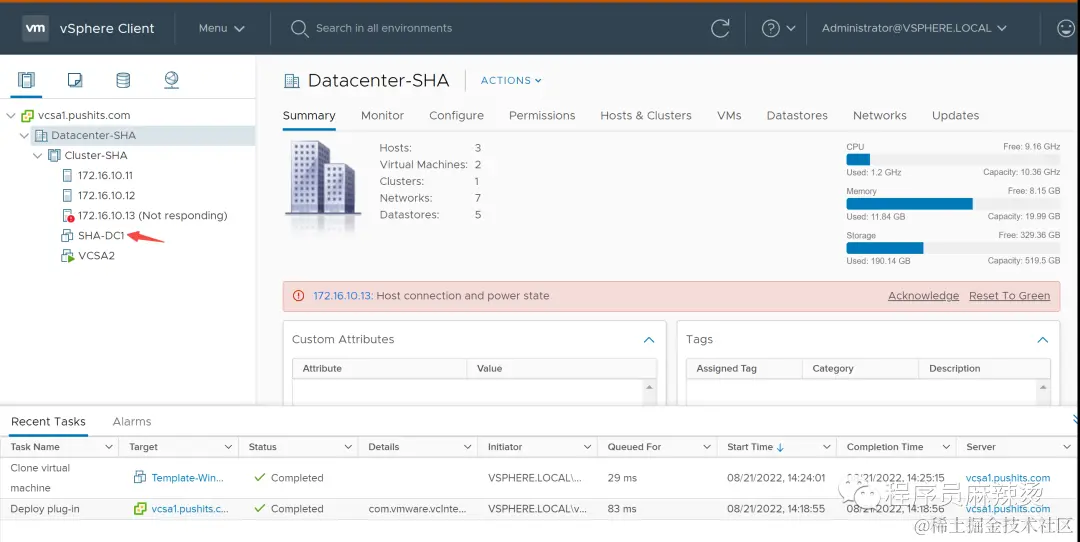Collapse the Cluster-SHA tree node
Screen dimensions: 1080x542
pyautogui.click(x=38, y=156)
